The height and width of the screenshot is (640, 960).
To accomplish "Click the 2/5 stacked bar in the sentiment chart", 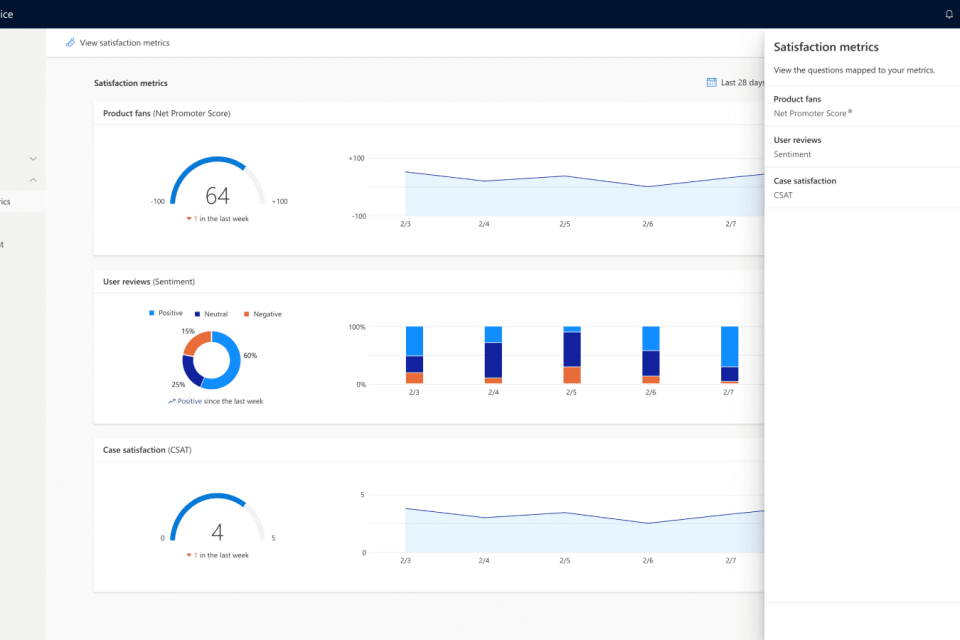I will pyautogui.click(x=572, y=355).
